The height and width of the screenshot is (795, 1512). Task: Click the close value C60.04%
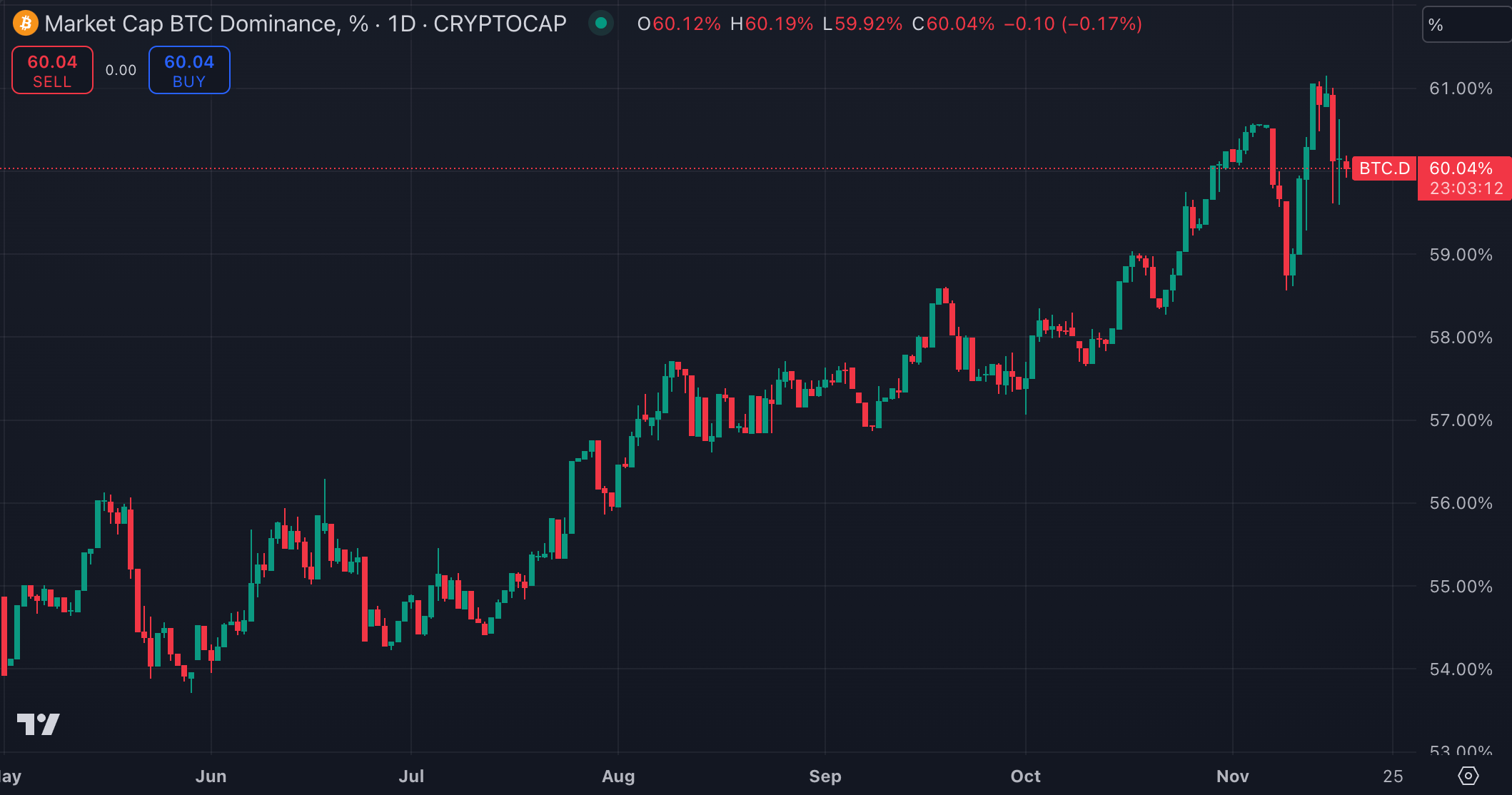click(954, 24)
